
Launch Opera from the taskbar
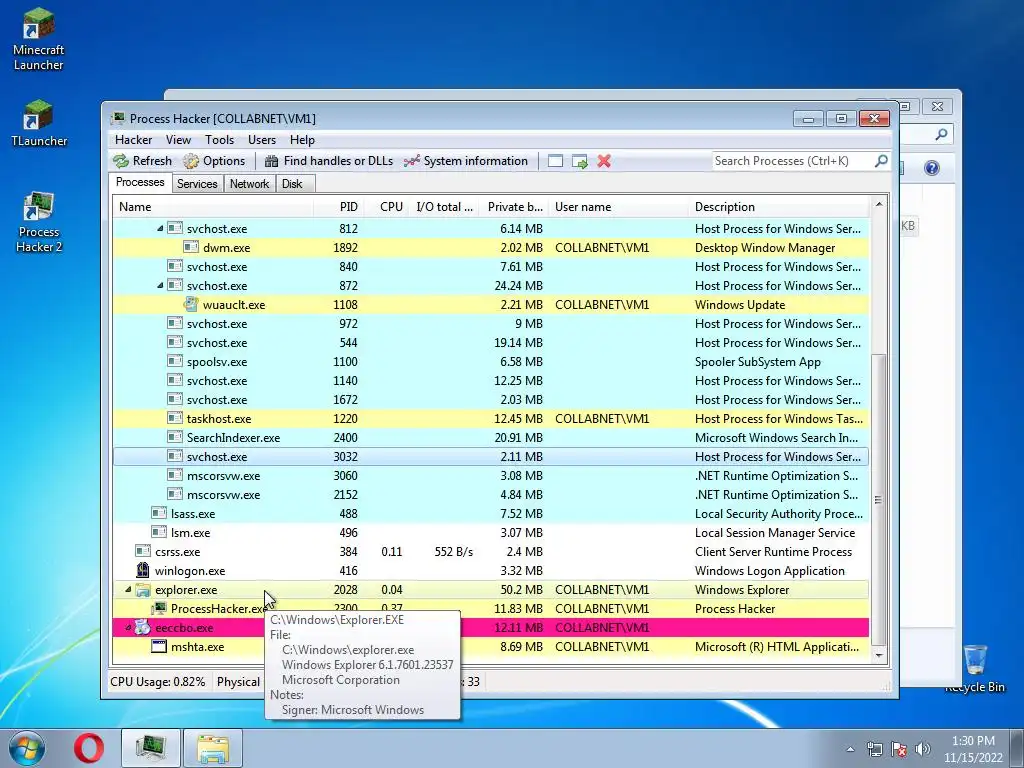coord(88,748)
